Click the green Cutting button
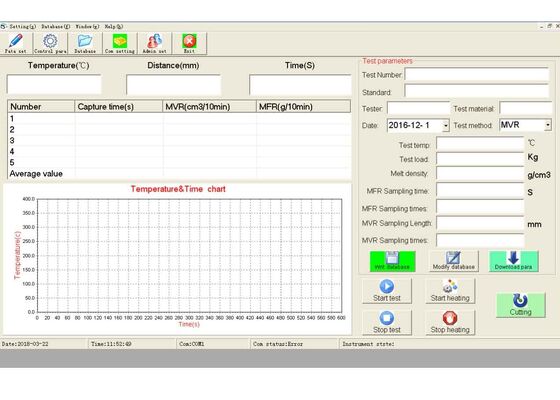Image resolution: width=560 pixels, height=400 pixels. (x=520, y=305)
